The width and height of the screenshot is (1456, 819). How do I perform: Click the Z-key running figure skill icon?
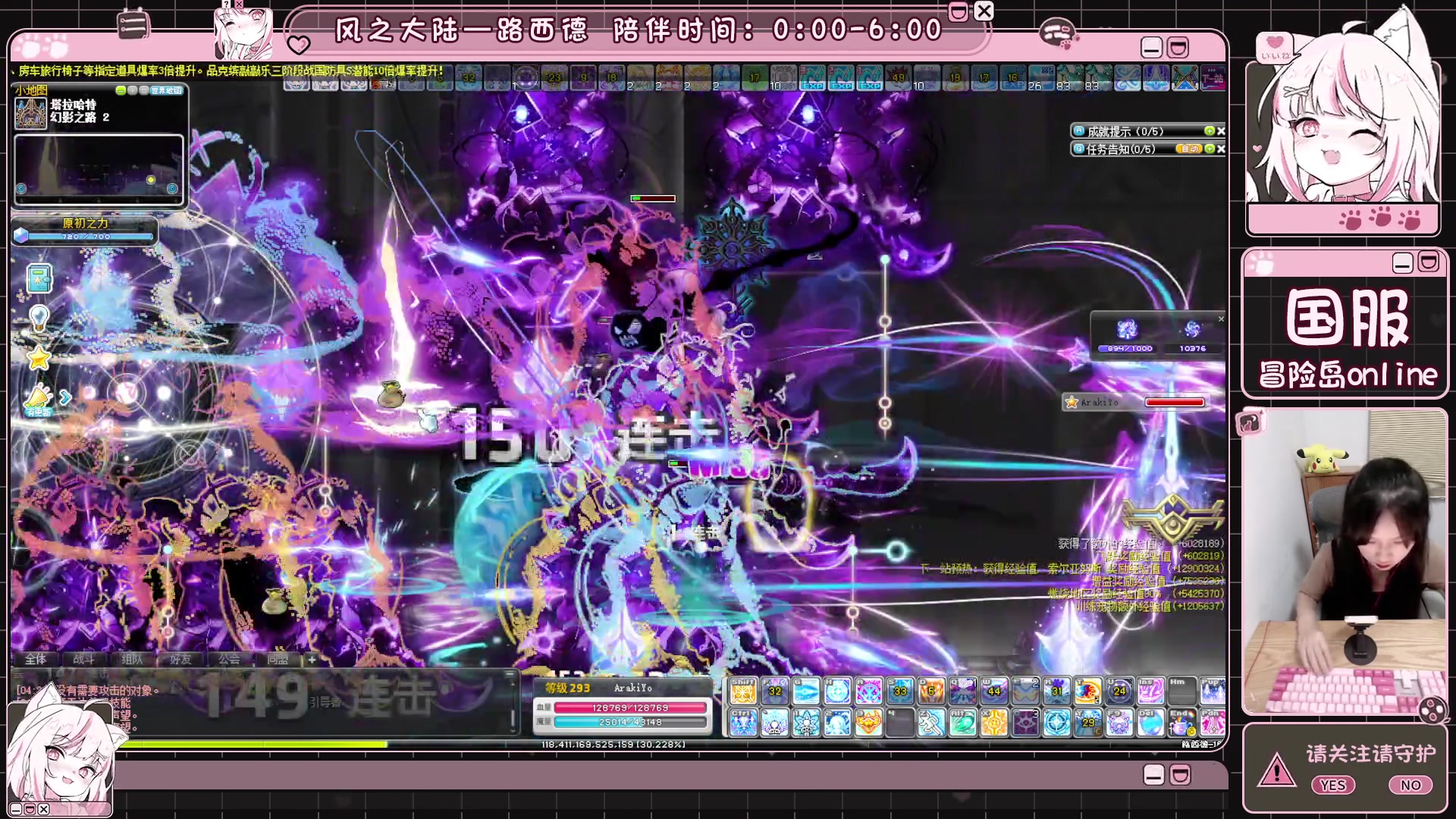pos(930,723)
